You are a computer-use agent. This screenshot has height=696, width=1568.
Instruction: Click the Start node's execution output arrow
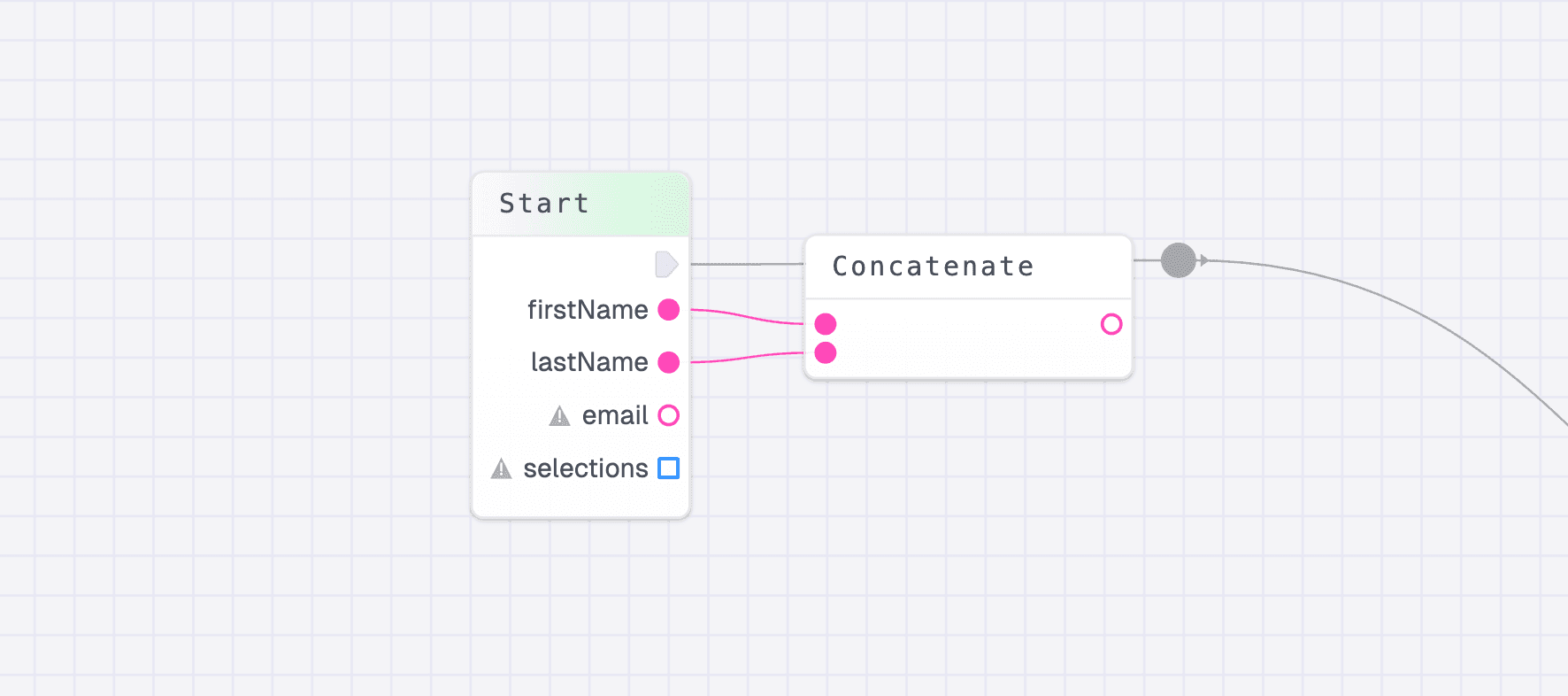point(666,264)
